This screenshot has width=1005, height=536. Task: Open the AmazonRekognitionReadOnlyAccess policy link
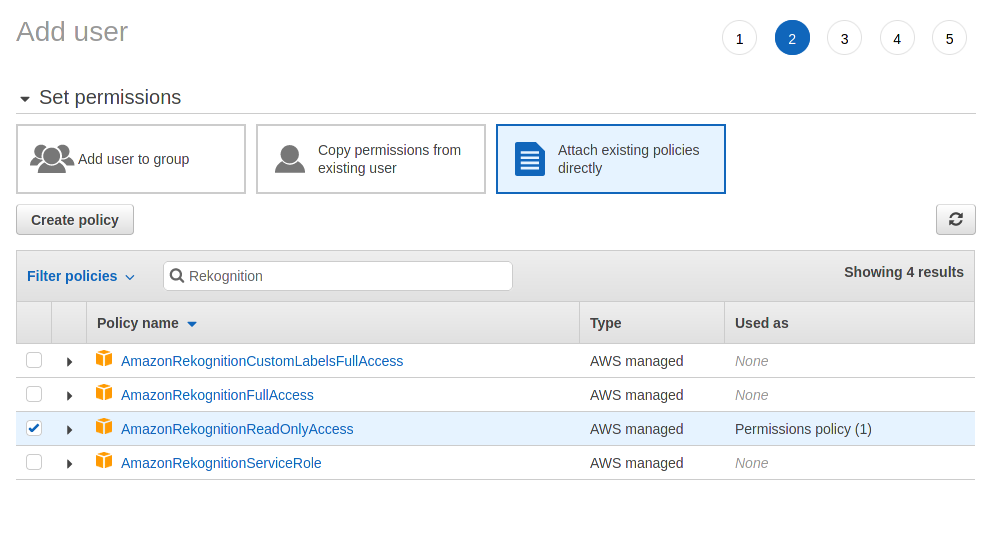click(237, 429)
